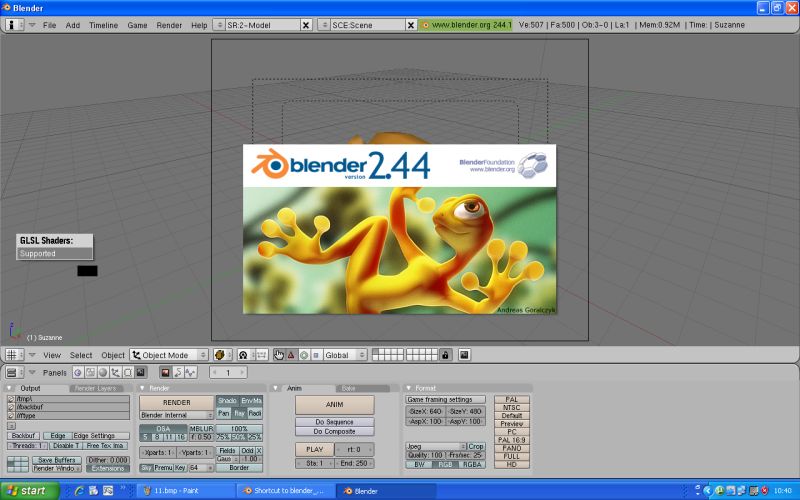800x500 pixels.
Task: Select BW color output
Action: [419, 464]
